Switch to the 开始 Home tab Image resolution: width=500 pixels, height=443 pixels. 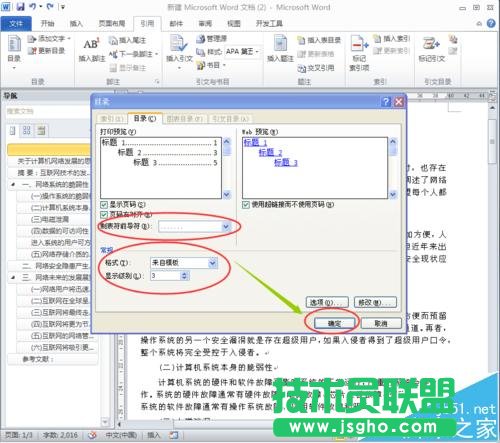(47, 23)
